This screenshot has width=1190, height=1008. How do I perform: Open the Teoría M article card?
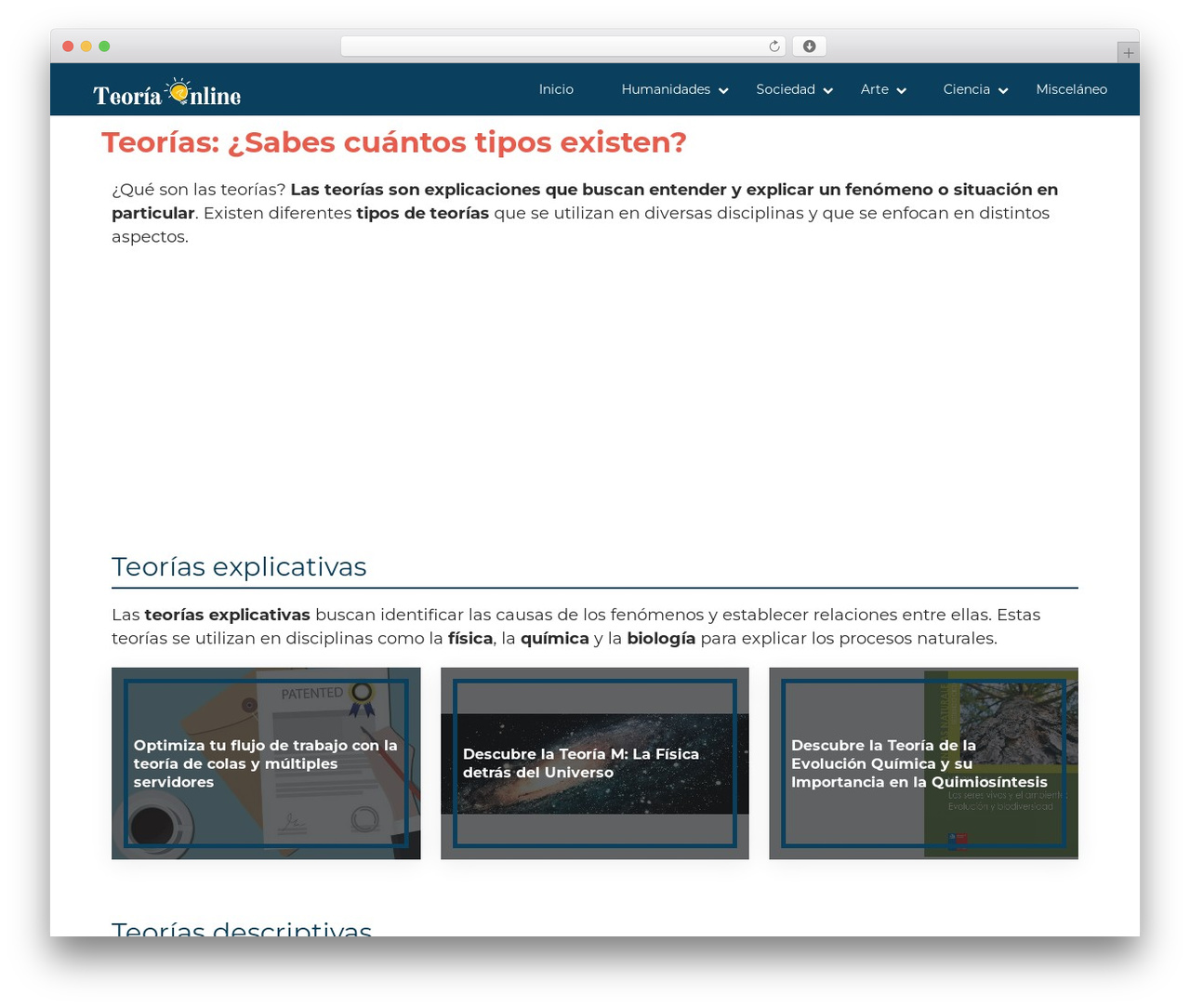[595, 763]
